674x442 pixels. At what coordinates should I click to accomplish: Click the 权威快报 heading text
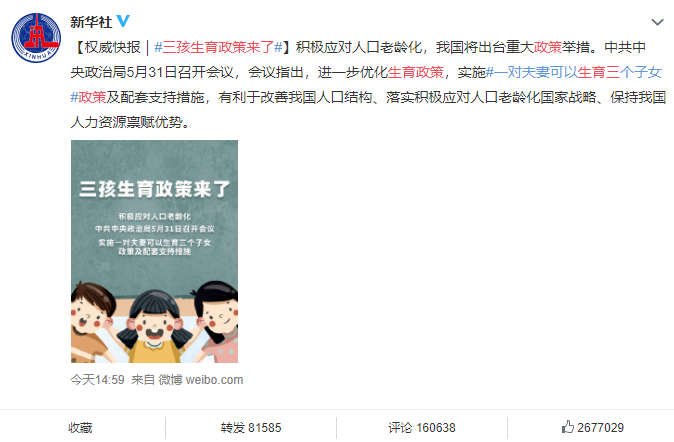(x=113, y=47)
